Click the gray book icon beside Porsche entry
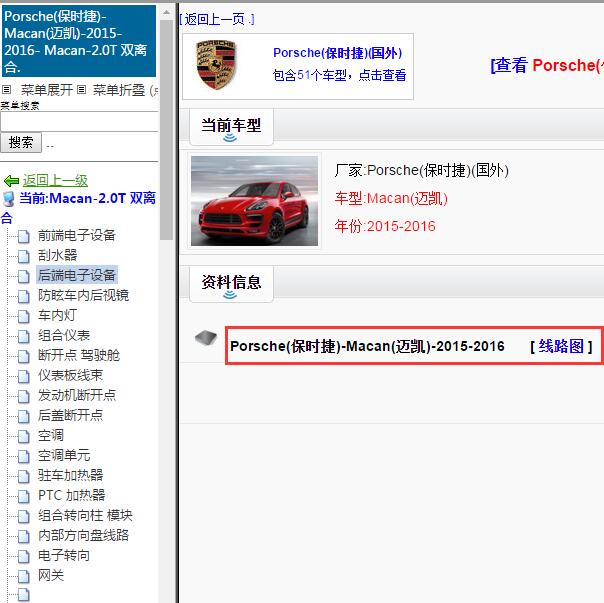Screen dimensions: 604x603 click(x=206, y=338)
